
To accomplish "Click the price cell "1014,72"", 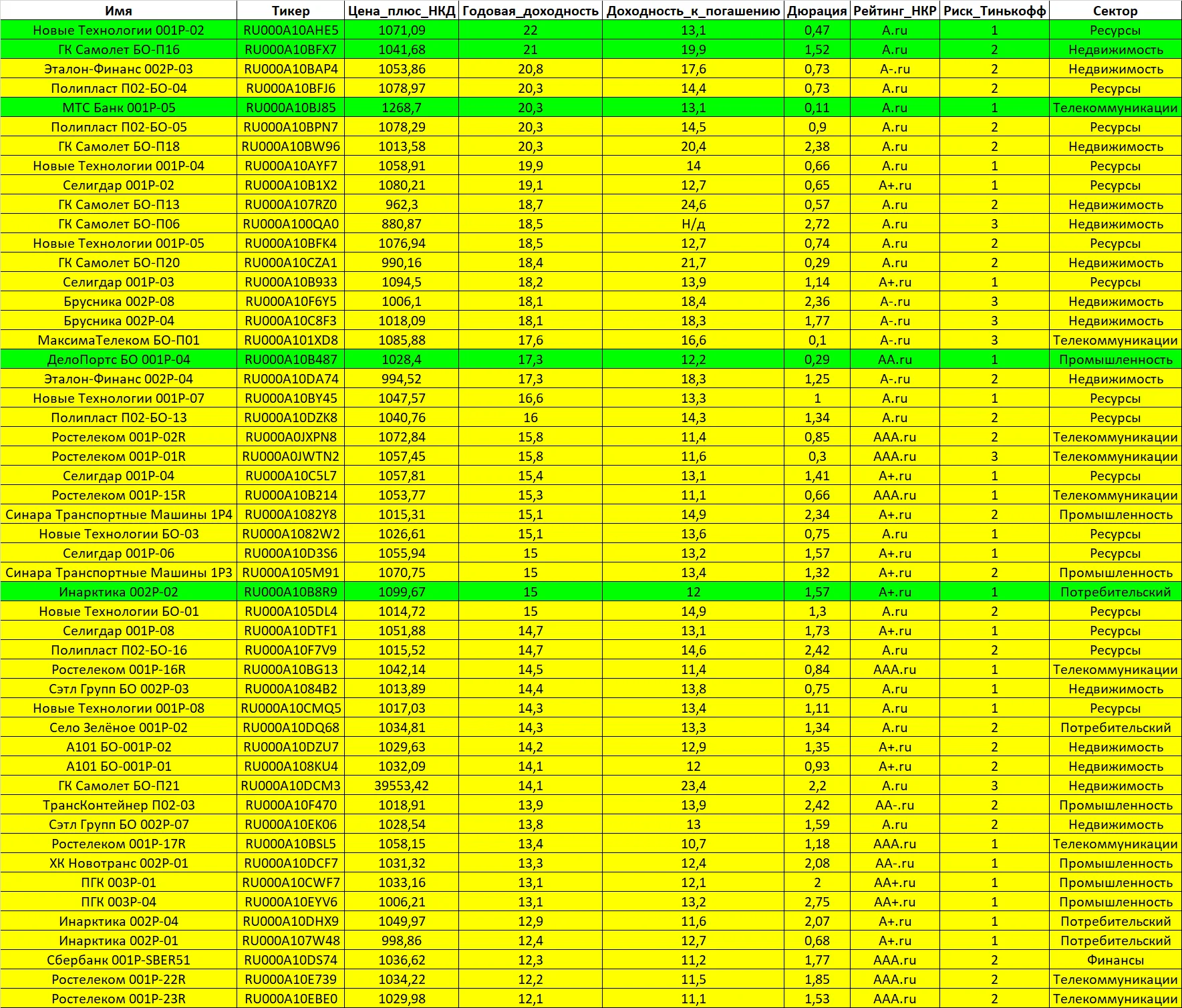I will pos(402,611).
